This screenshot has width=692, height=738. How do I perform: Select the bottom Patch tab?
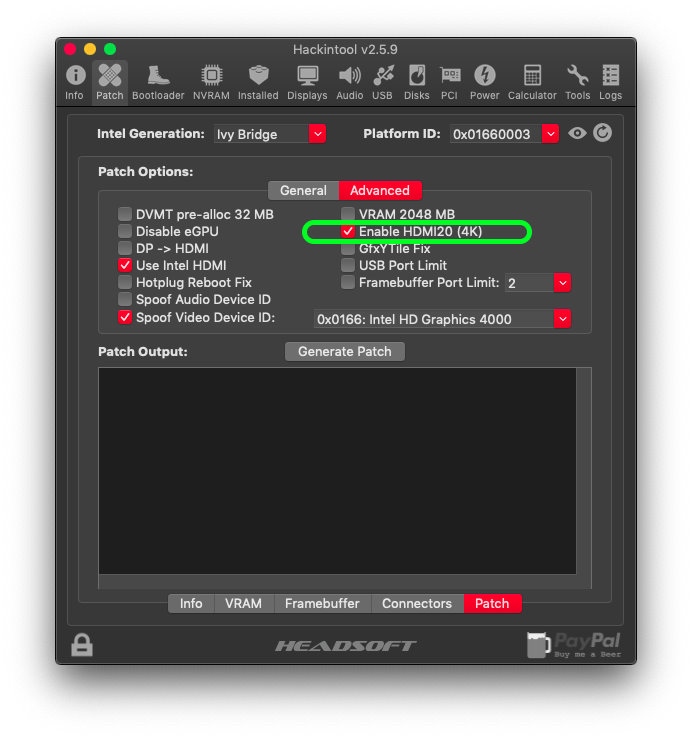pyautogui.click(x=492, y=603)
